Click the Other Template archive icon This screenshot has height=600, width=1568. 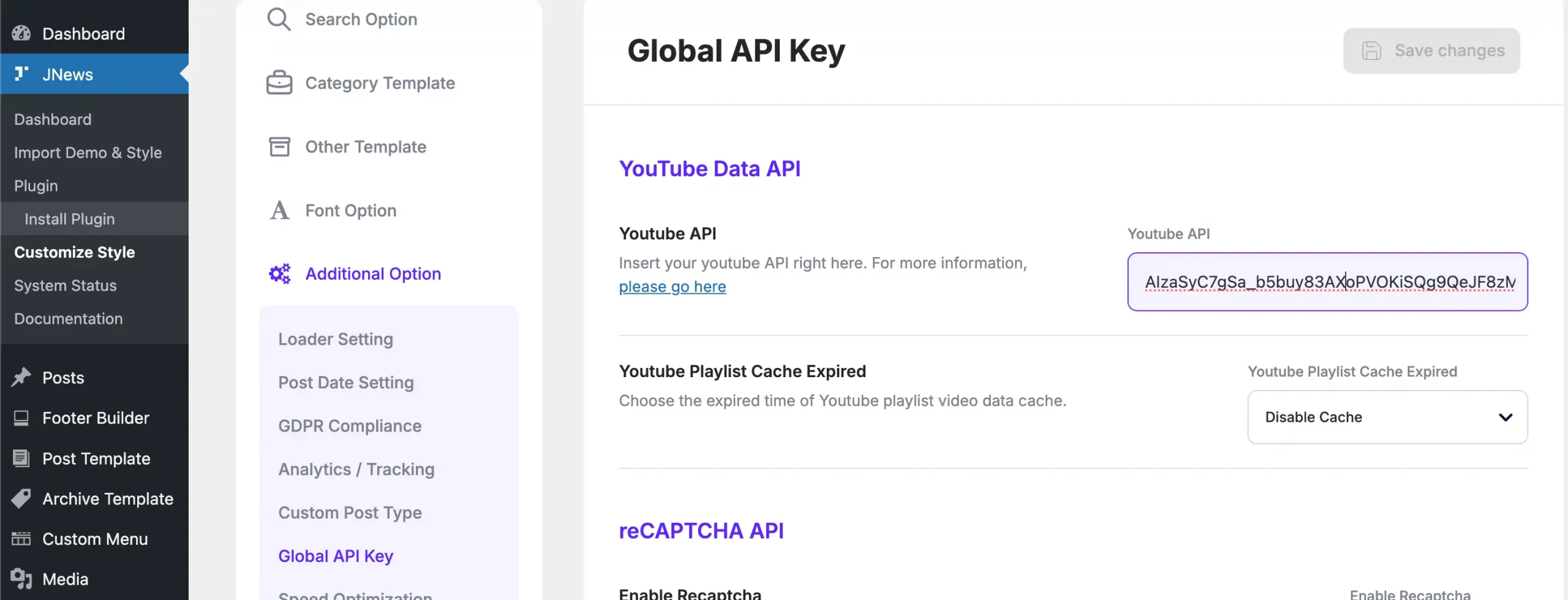coord(279,146)
